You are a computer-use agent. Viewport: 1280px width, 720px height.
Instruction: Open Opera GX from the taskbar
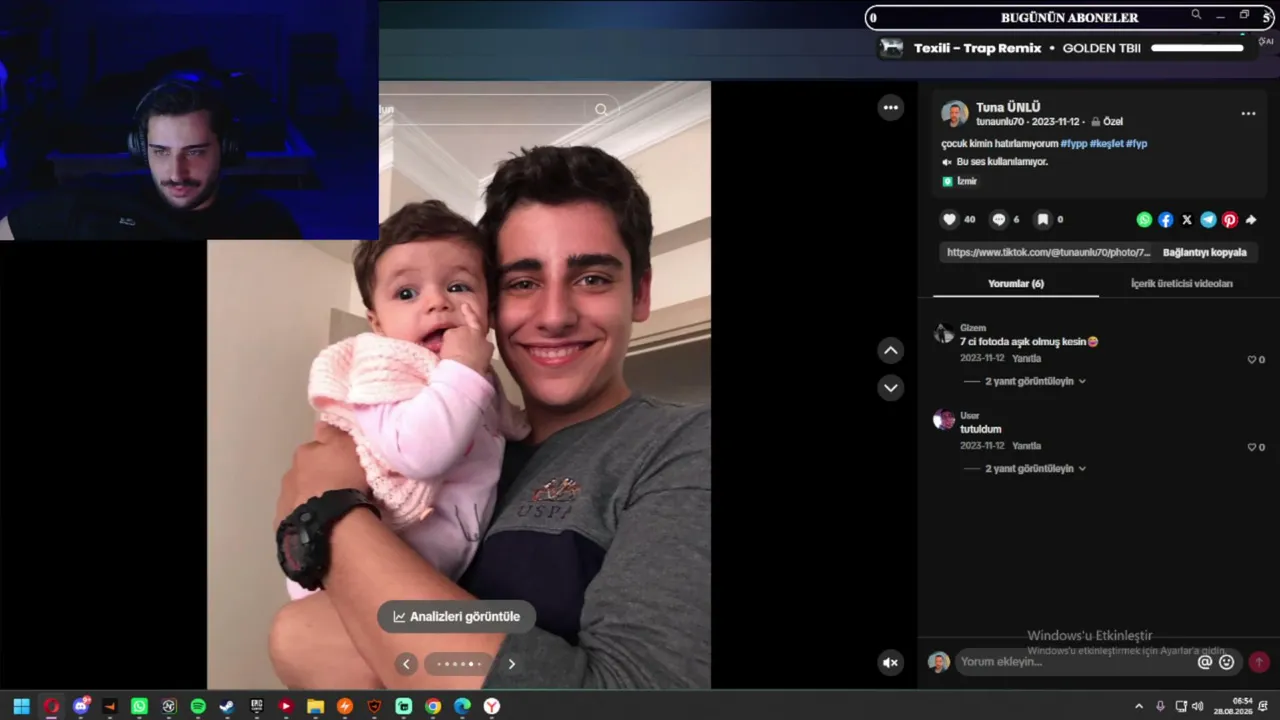click(51, 706)
